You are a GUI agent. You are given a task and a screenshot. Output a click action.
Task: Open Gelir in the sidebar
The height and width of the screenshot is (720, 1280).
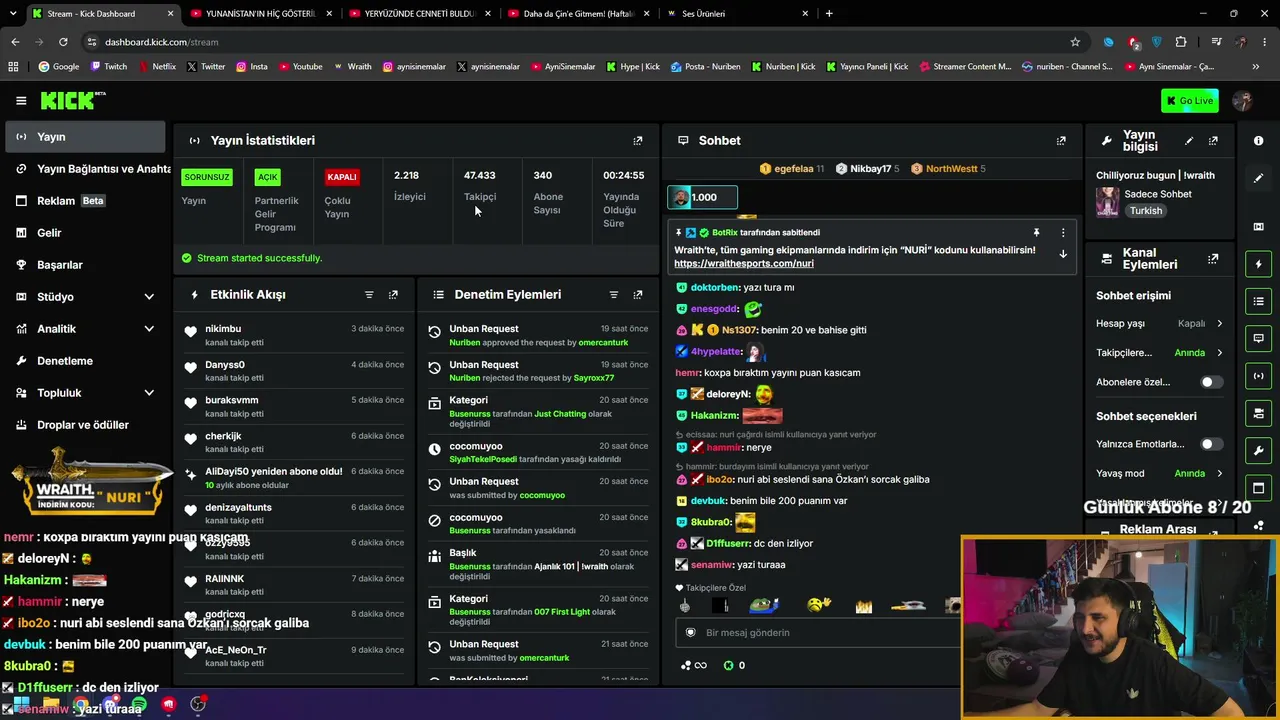point(84,233)
